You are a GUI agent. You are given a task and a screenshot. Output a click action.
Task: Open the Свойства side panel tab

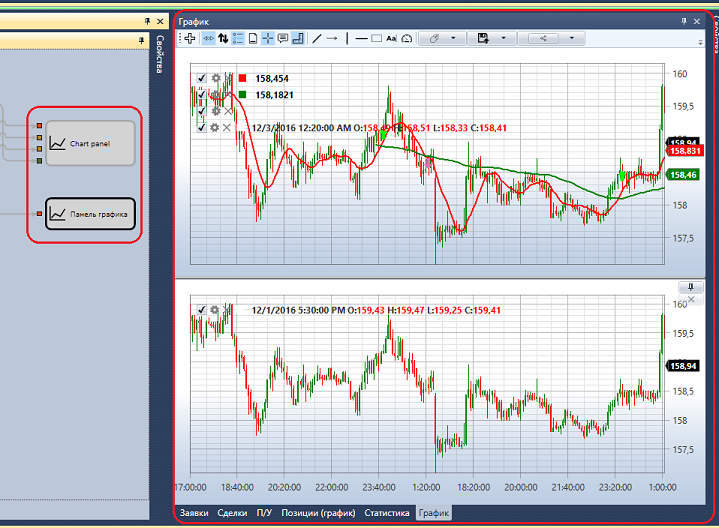point(160,54)
